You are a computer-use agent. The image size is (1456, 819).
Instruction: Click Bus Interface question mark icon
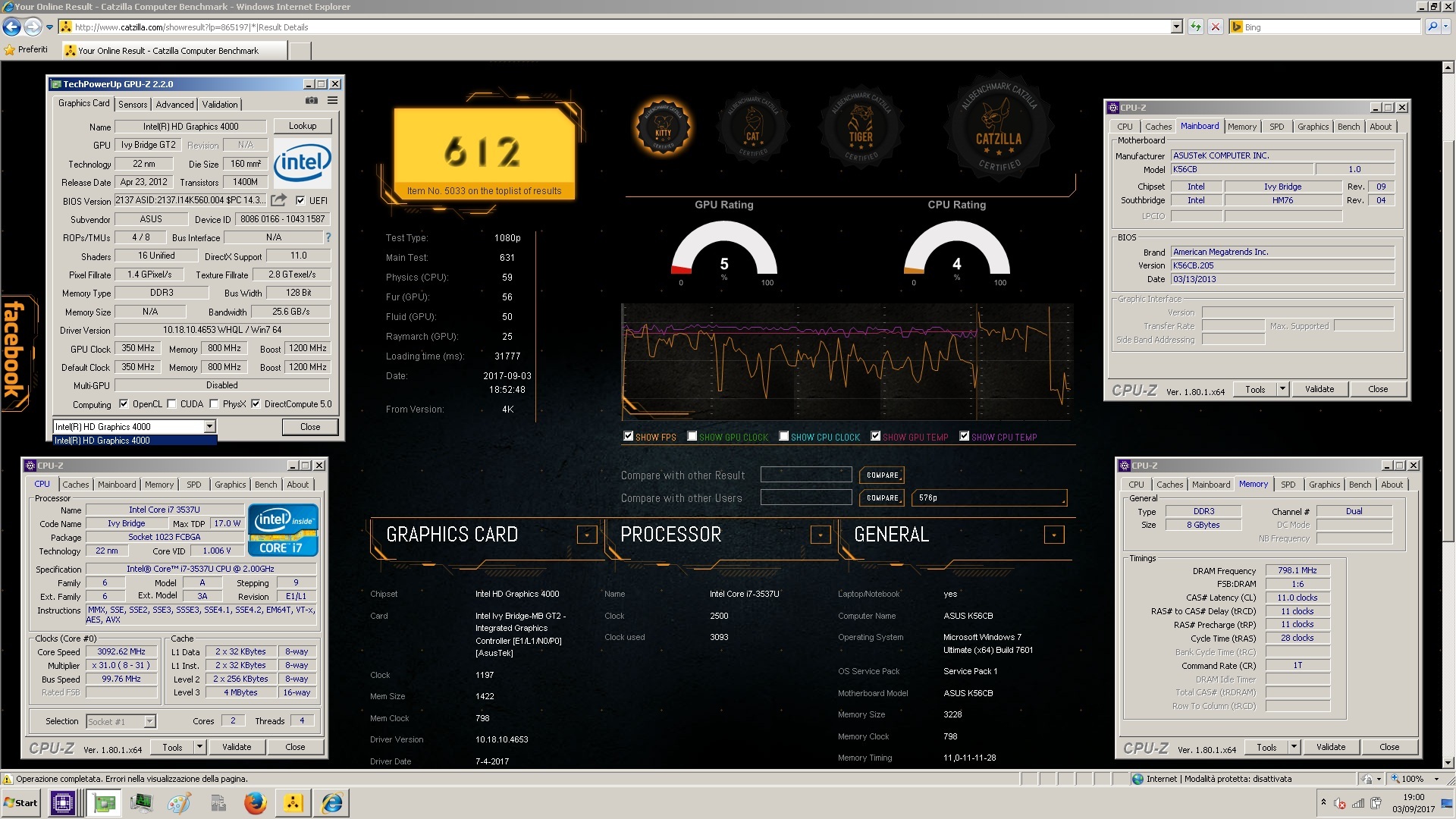328,237
